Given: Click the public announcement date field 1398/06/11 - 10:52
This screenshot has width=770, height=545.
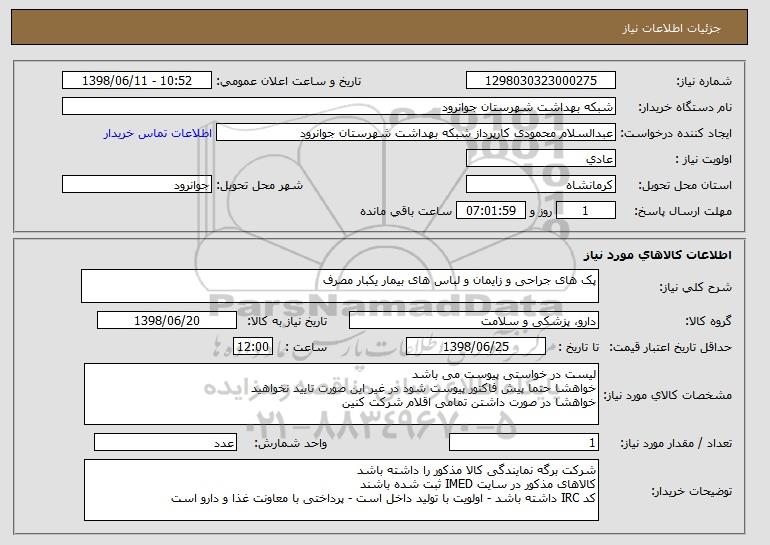Looking at the screenshot, I should [137, 81].
